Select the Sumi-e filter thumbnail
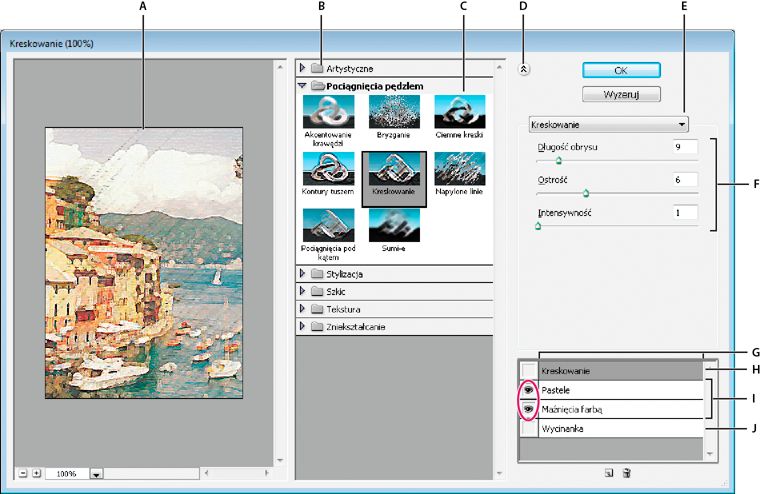This screenshot has width=761, height=494. (394, 225)
